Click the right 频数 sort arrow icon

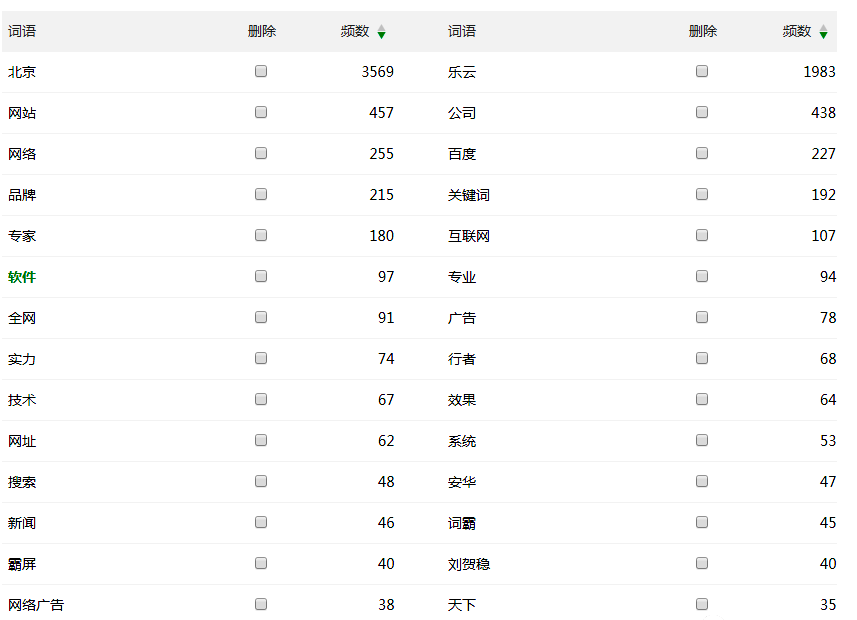pyautogui.click(x=823, y=32)
